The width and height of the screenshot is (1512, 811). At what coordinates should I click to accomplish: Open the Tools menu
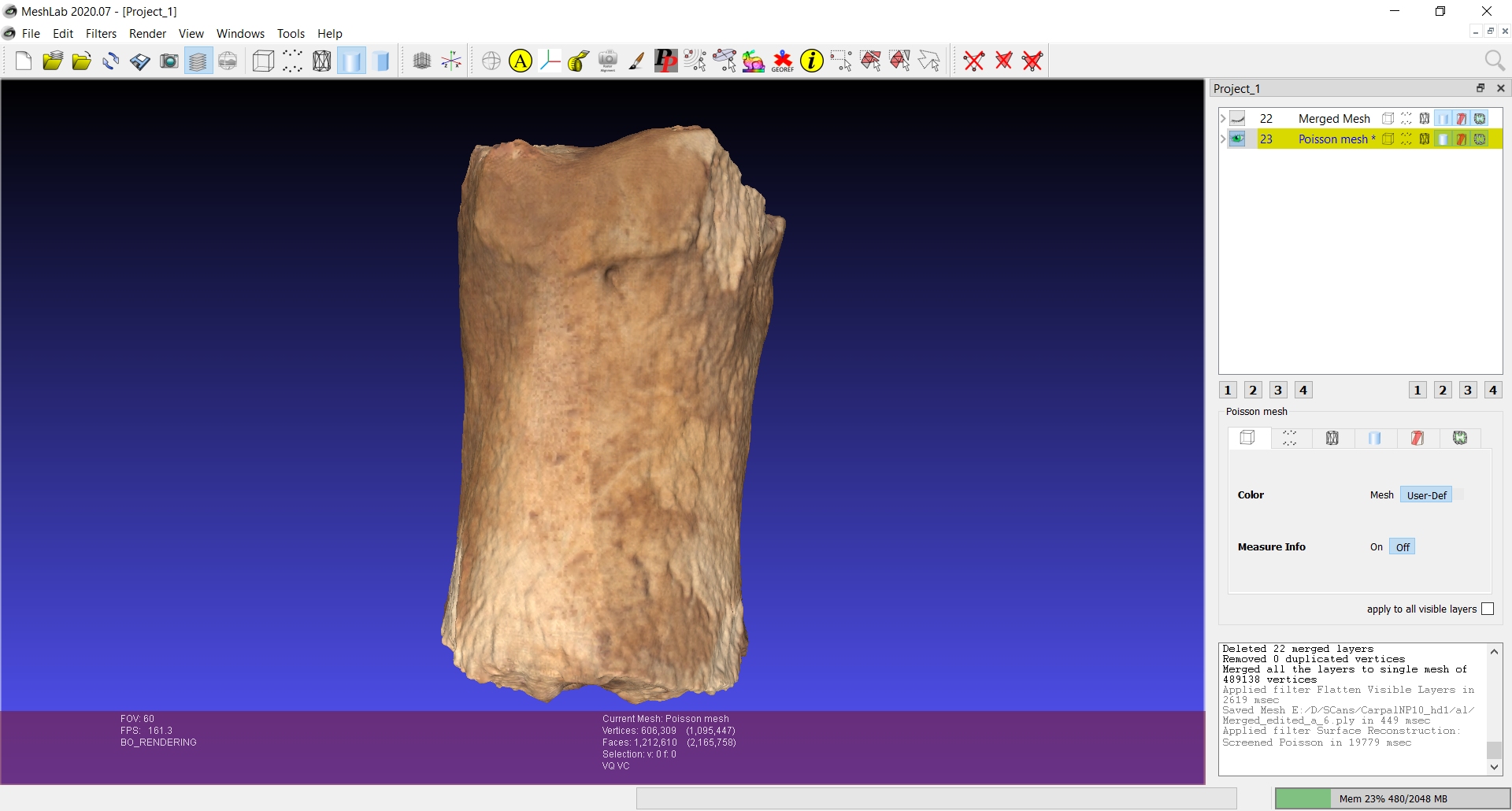click(291, 33)
